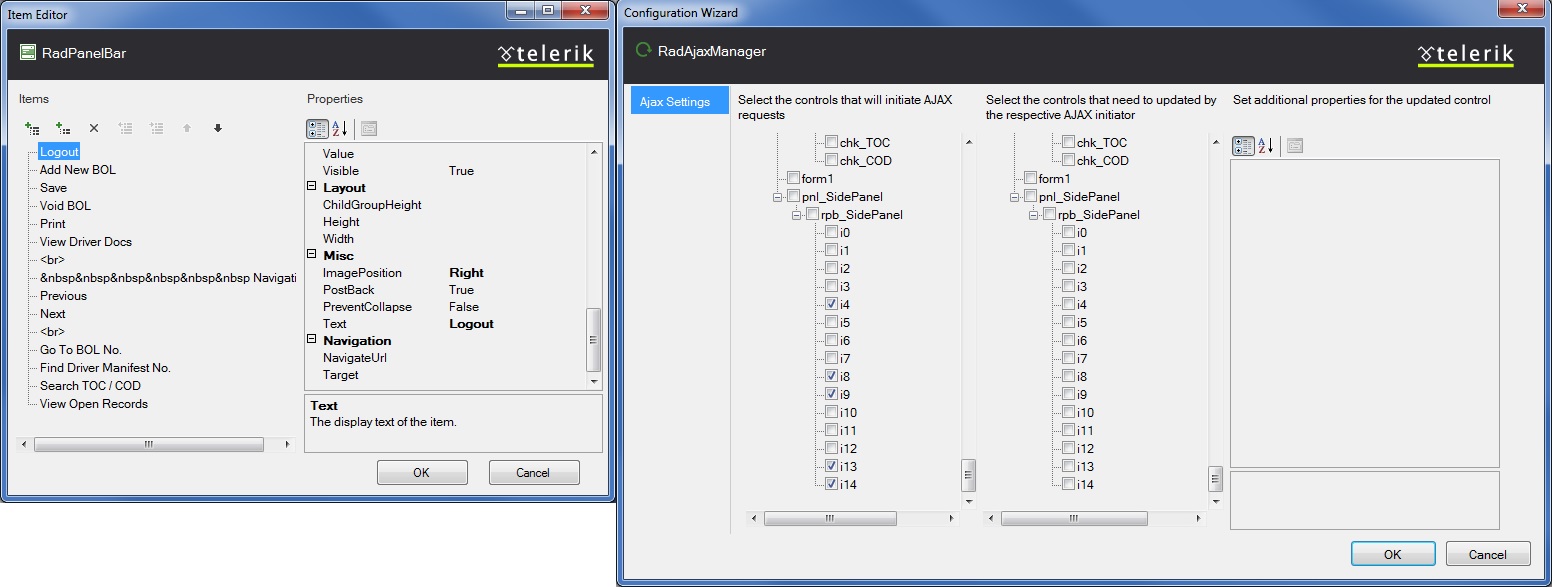Click scroll-up arrow of the initiator controls tree
The height and width of the screenshot is (587, 1554).
[x=968, y=142]
